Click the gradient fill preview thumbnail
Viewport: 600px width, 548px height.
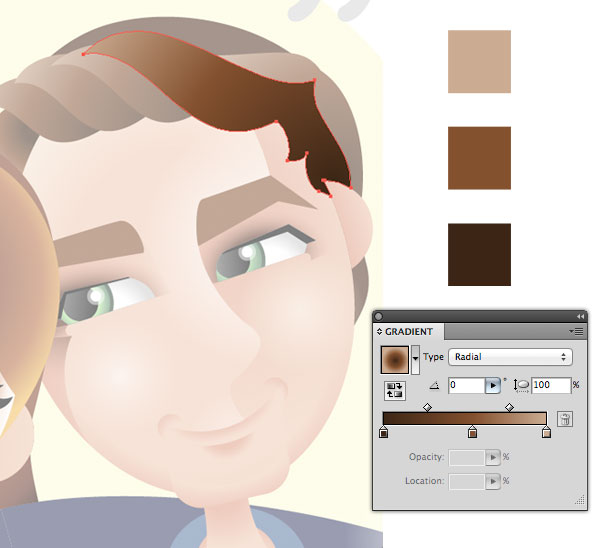tap(395, 359)
